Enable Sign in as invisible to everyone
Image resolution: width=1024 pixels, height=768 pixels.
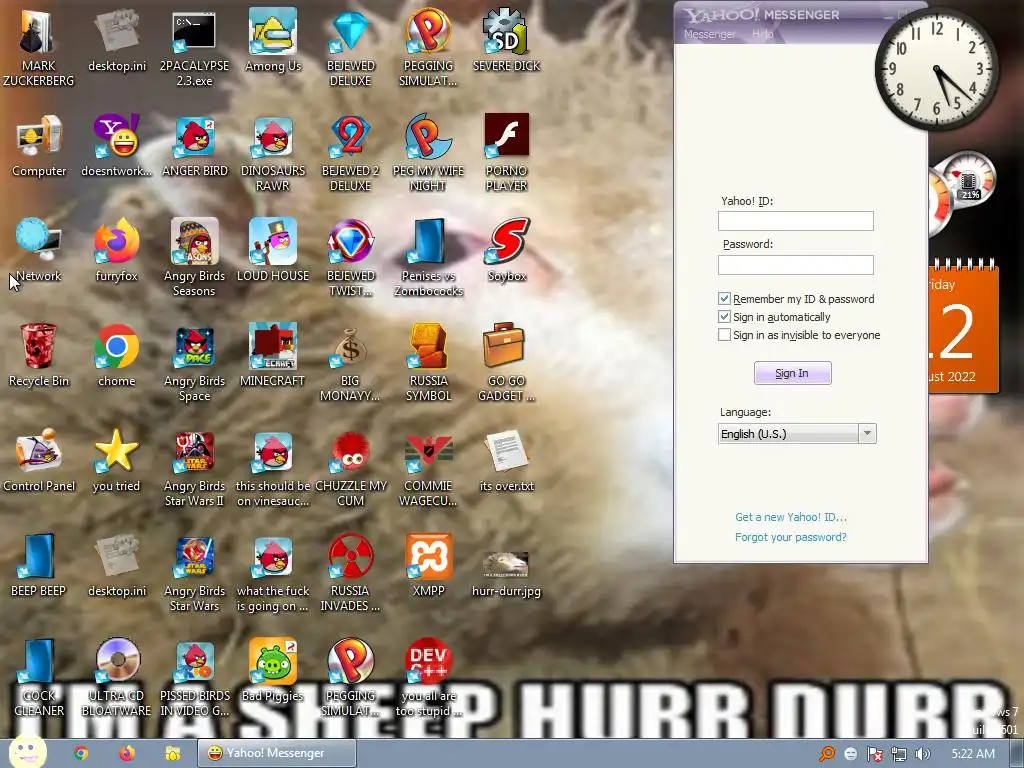tap(724, 335)
